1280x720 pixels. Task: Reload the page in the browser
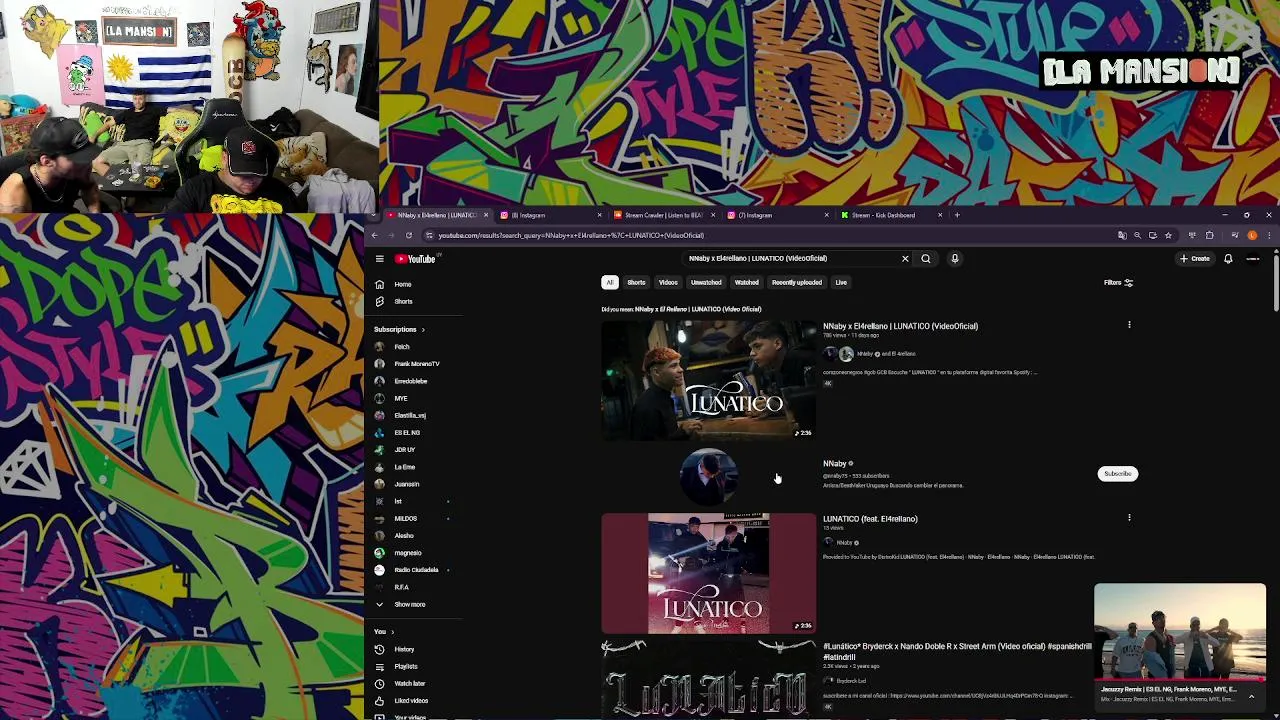point(408,235)
